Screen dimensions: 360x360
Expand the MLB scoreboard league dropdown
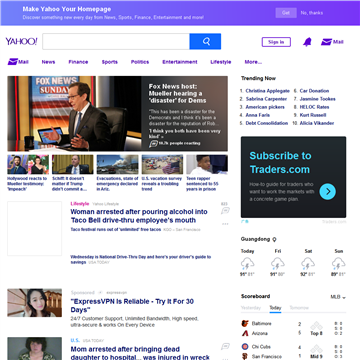click(338, 297)
